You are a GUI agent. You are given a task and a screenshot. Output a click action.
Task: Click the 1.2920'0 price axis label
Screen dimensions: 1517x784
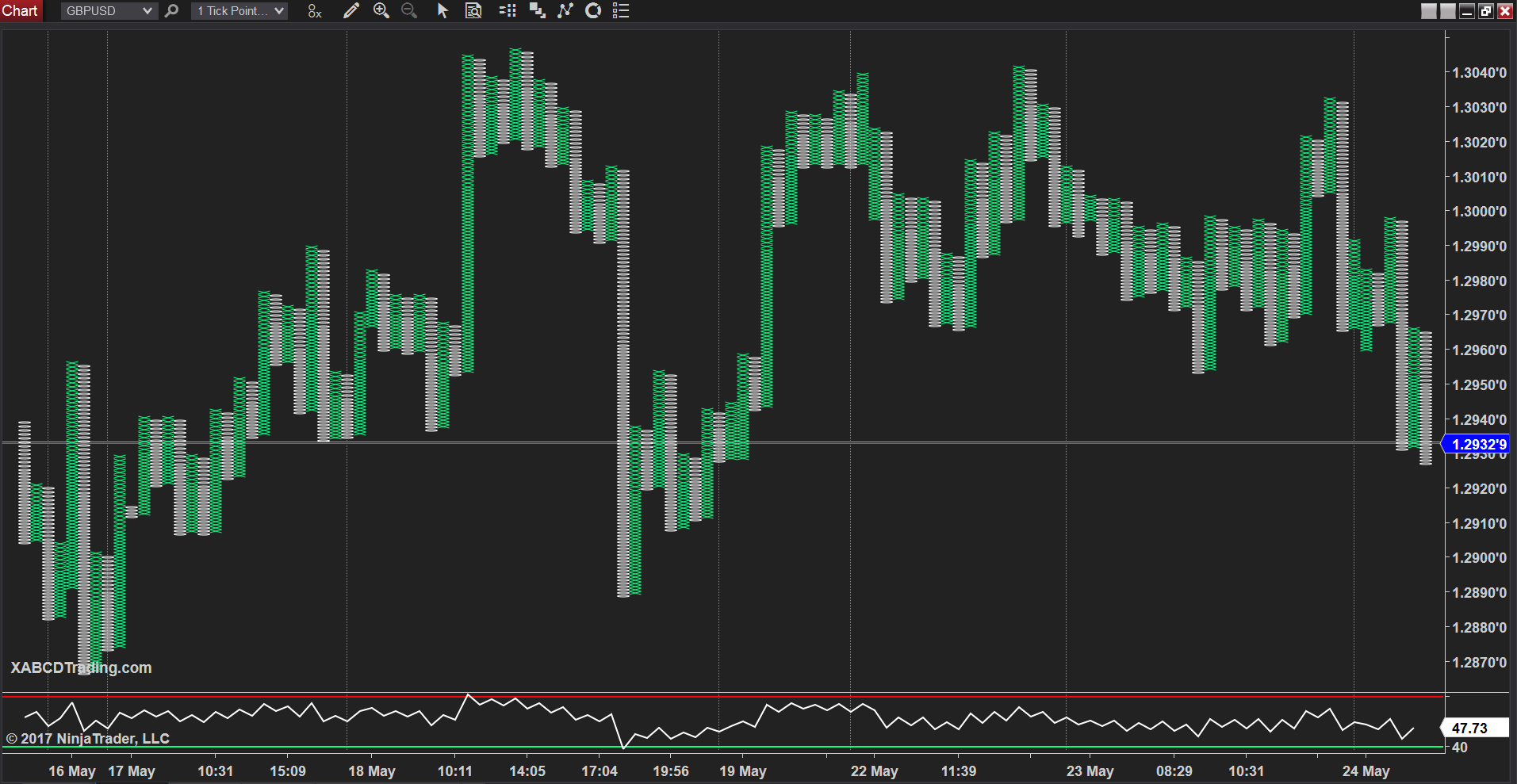tap(1480, 489)
